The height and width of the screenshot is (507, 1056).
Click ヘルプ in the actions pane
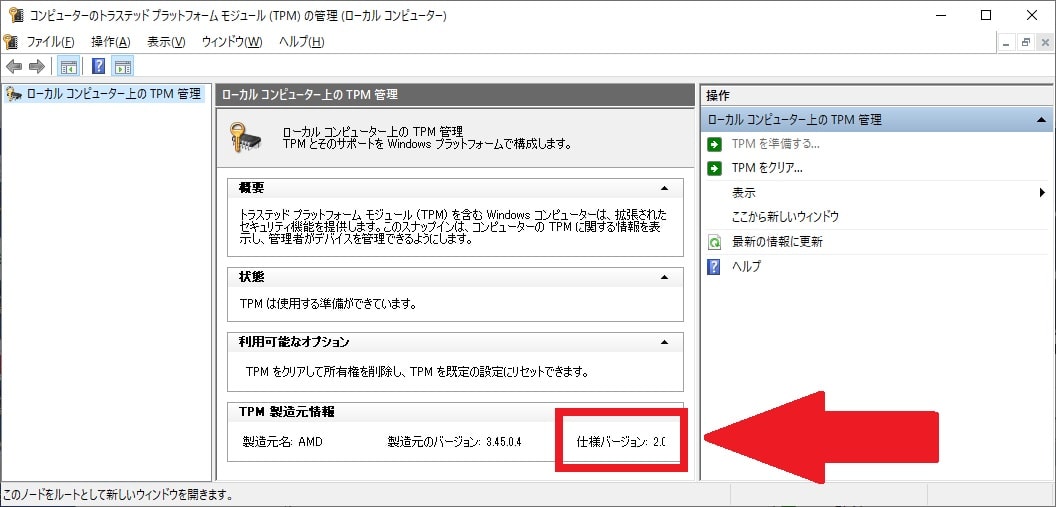coord(746,267)
